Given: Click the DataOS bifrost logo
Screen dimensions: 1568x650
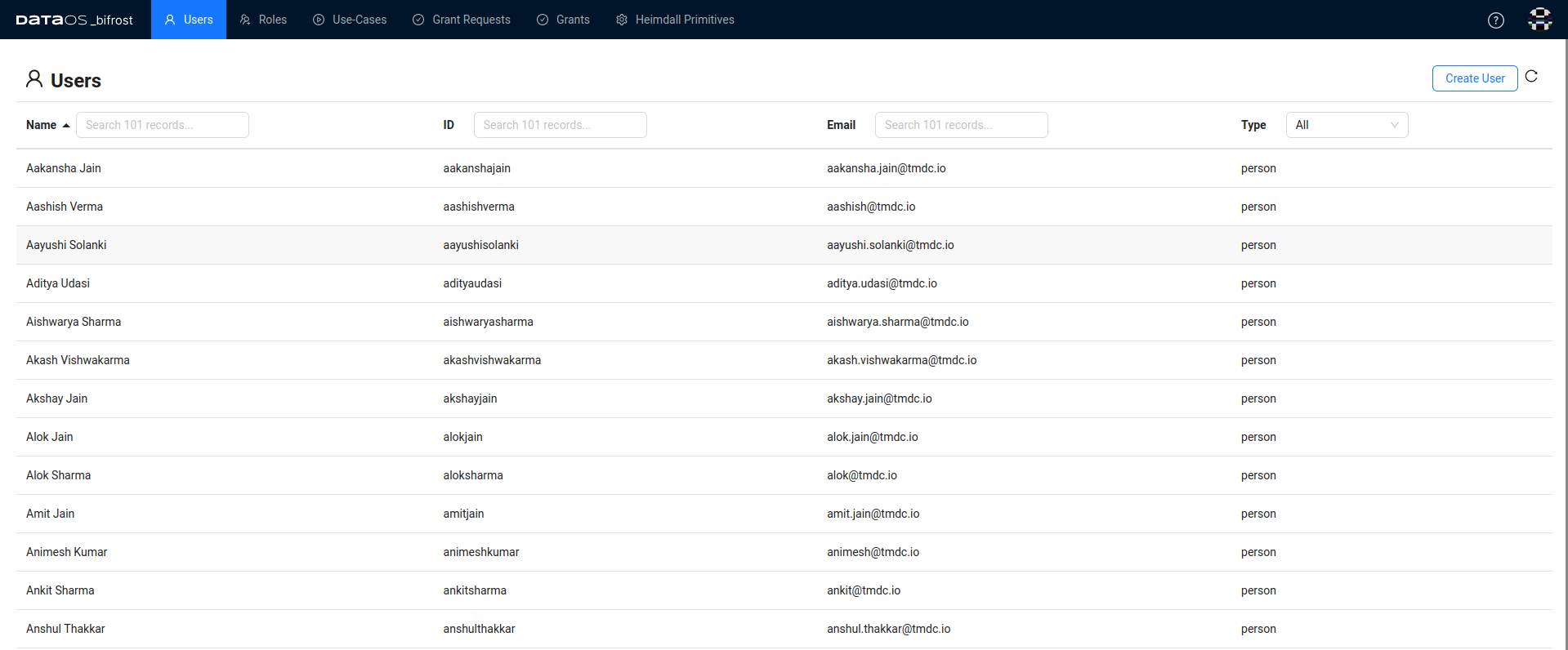Looking at the screenshot, I should [74, 20].
